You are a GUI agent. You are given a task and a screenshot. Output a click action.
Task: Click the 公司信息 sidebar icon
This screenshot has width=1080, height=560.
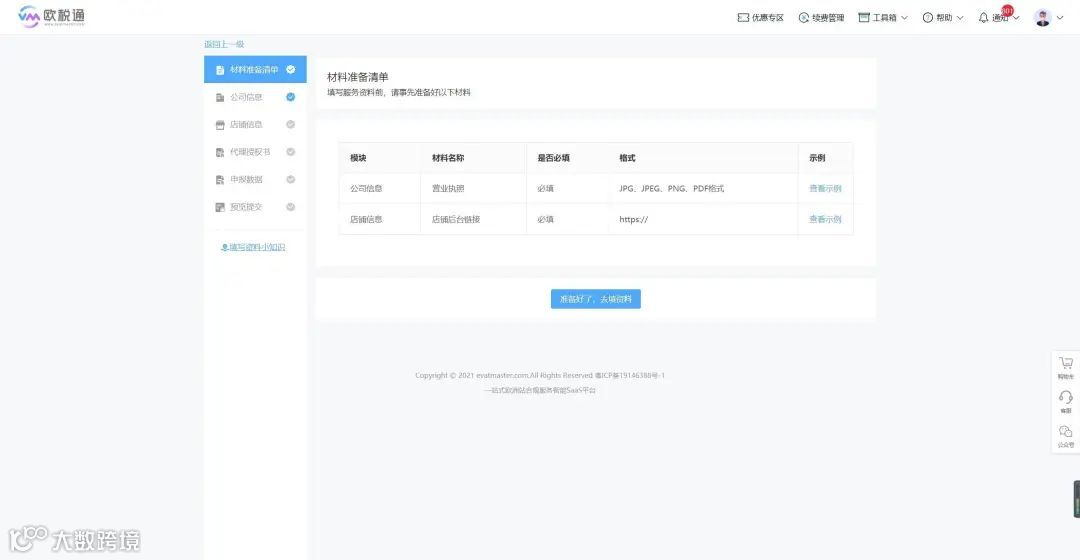(x=220, y=97)
